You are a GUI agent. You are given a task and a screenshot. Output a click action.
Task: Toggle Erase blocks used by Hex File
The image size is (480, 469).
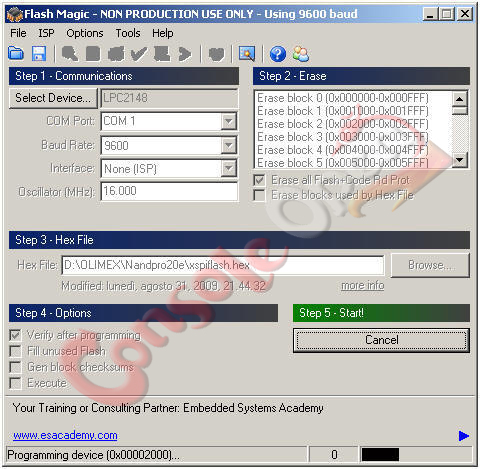(x=259, y=195)
